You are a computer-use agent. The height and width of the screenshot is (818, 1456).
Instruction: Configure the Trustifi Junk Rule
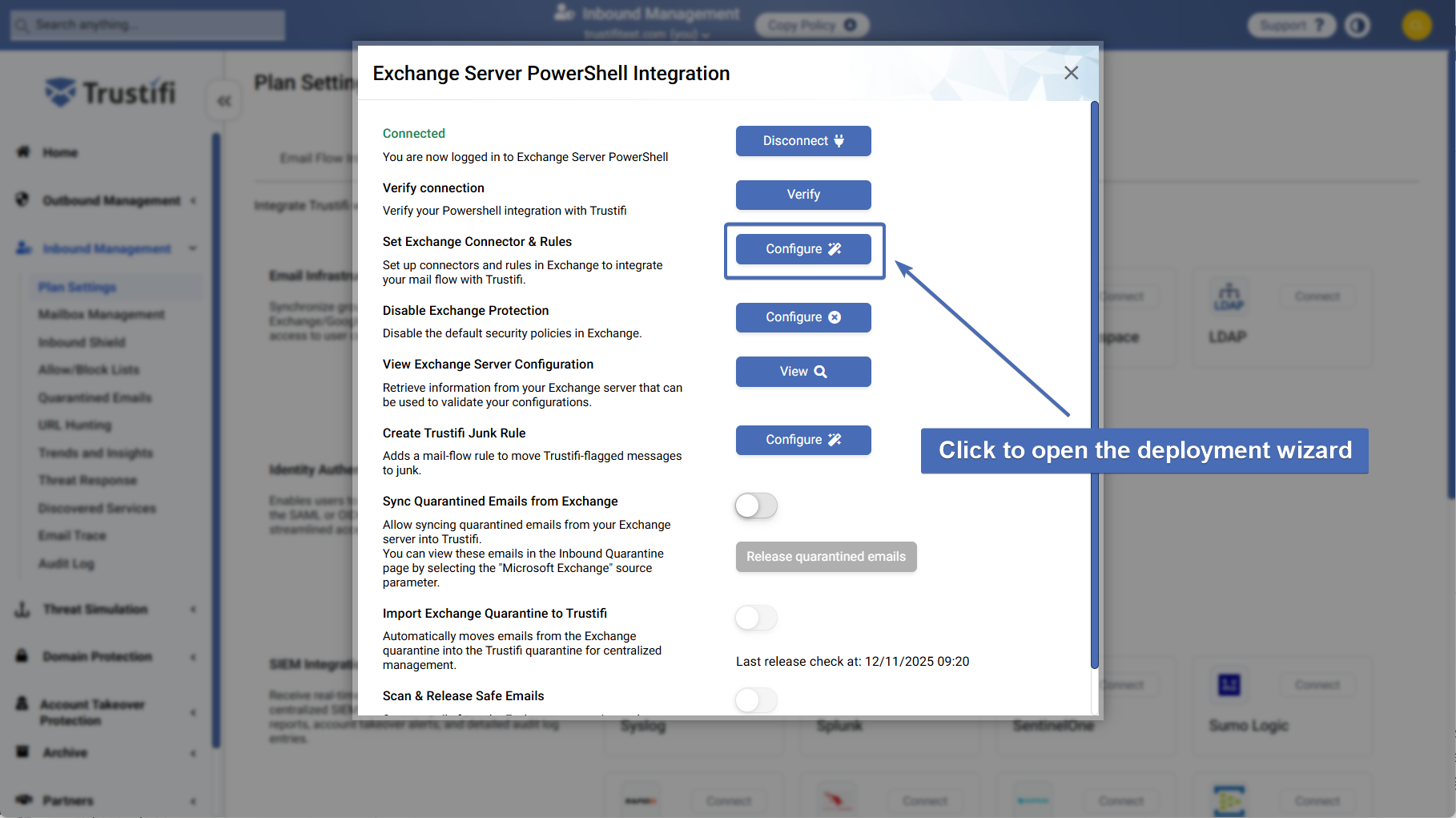(x=803, y=440)
